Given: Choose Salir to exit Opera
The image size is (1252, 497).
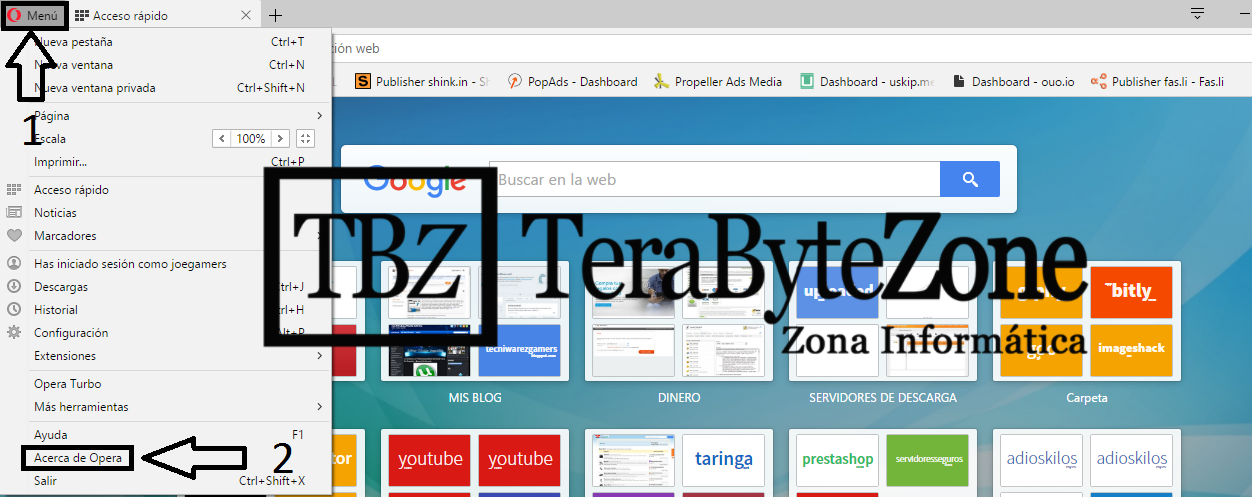Looking at the screenshot, I should click(167, 481).
